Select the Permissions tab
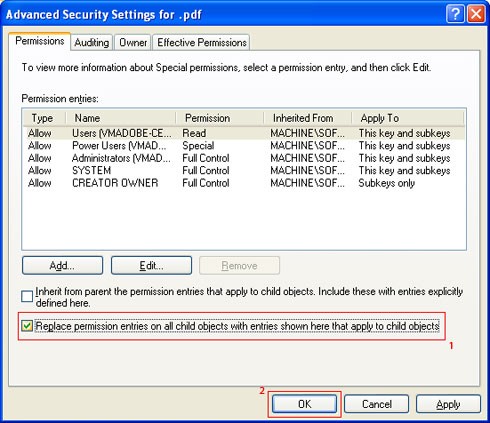 [40, 41]
